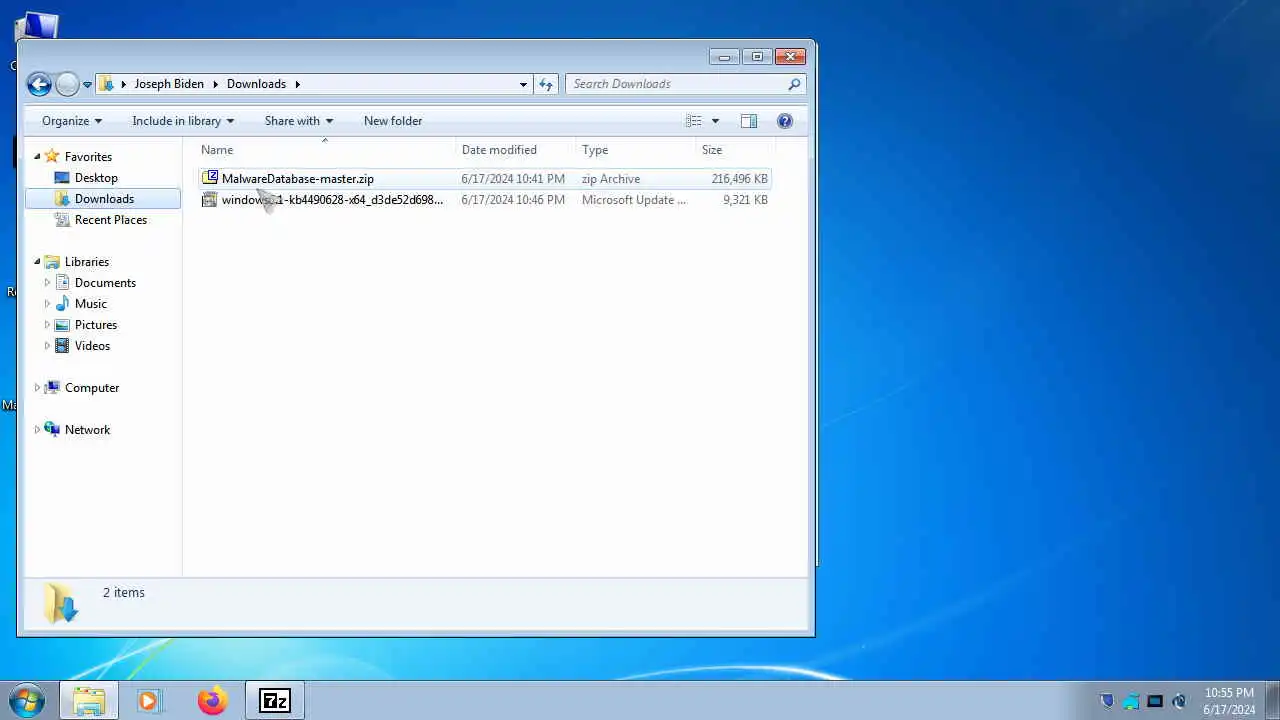Click the search magnifier icon
The image size is (1280, 720).
click(x=795, y=84)
